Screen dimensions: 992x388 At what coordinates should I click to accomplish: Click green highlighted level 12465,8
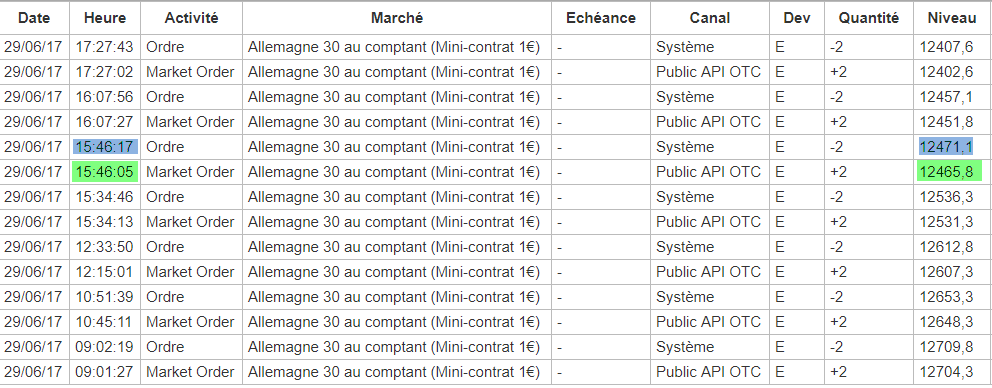click(x=949, y=172)
